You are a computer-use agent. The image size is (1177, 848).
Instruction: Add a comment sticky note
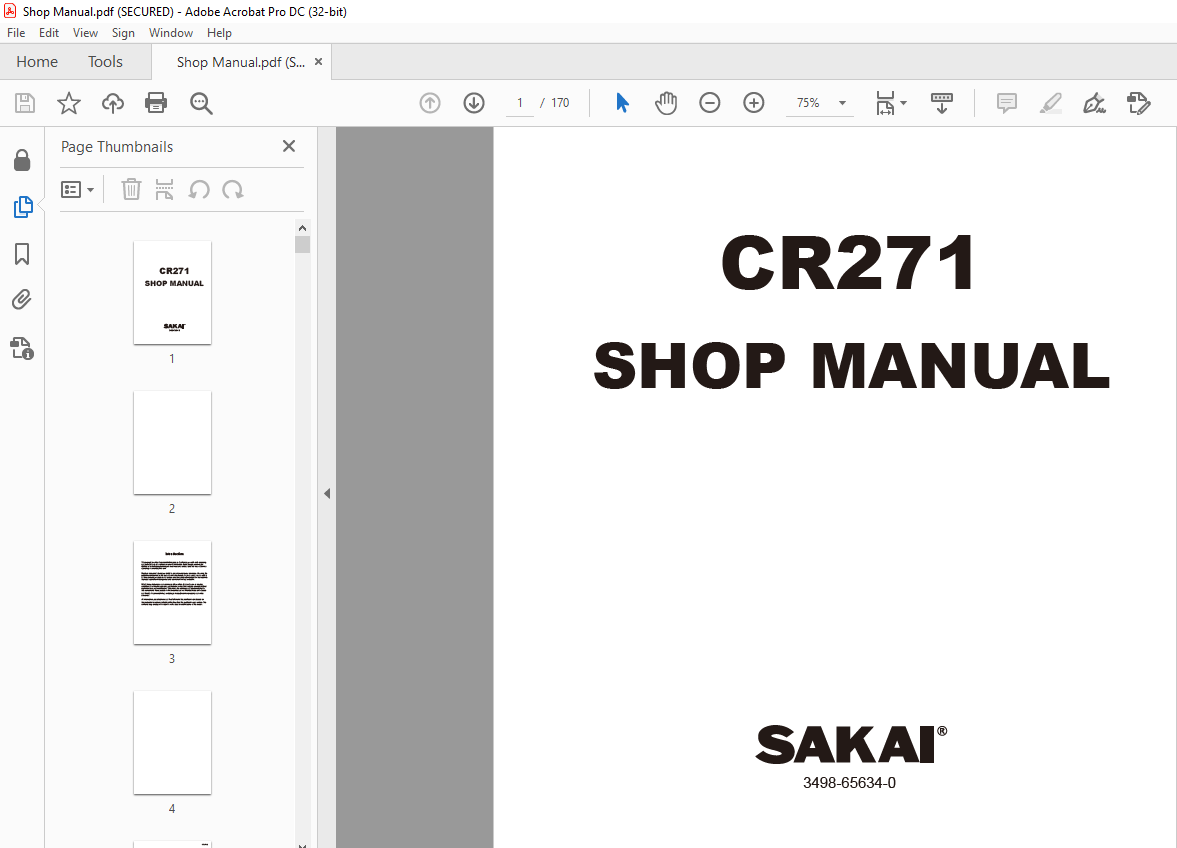[1007, 103]
